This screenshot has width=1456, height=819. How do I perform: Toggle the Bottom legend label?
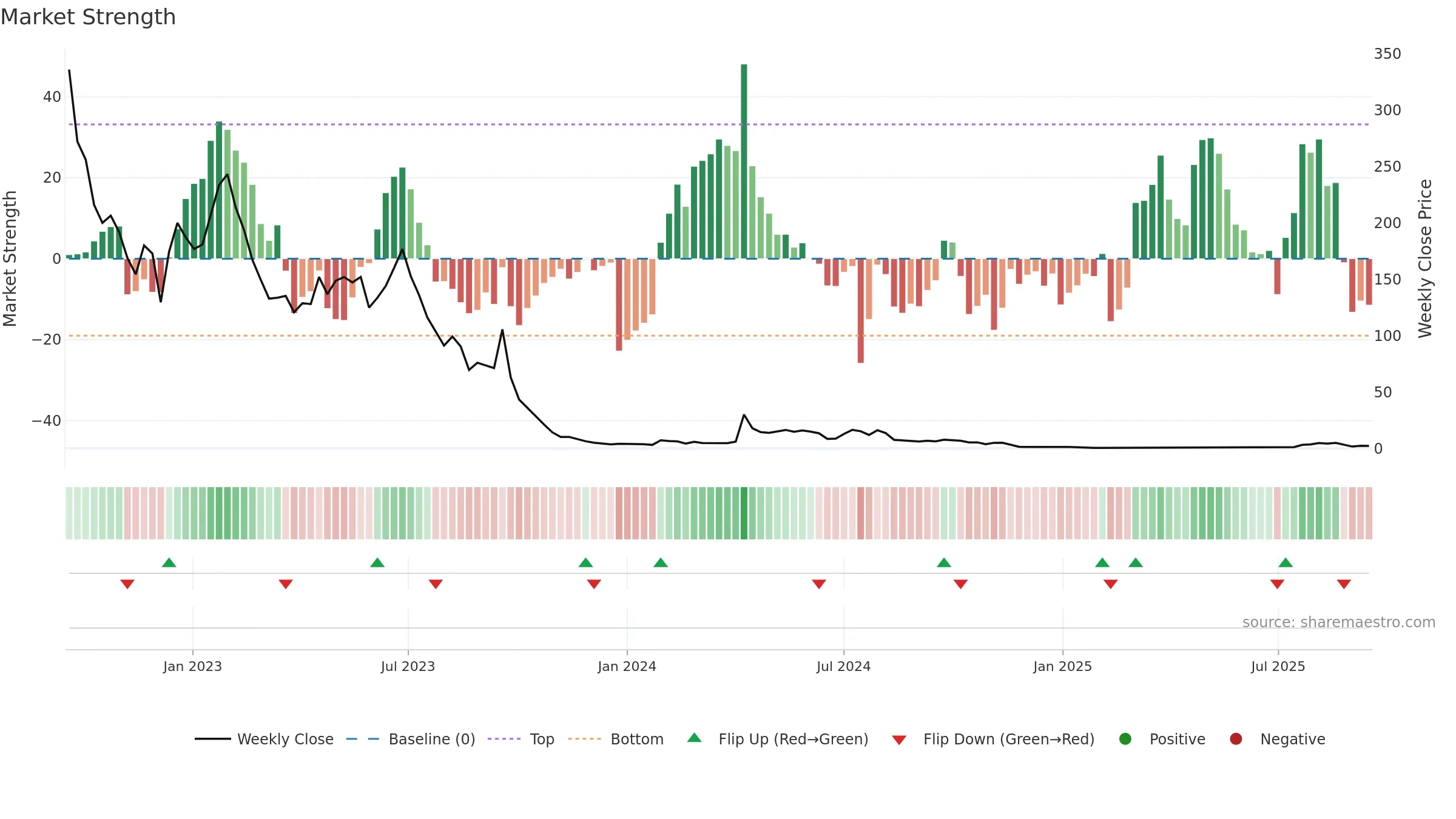[x=637, y=740]
